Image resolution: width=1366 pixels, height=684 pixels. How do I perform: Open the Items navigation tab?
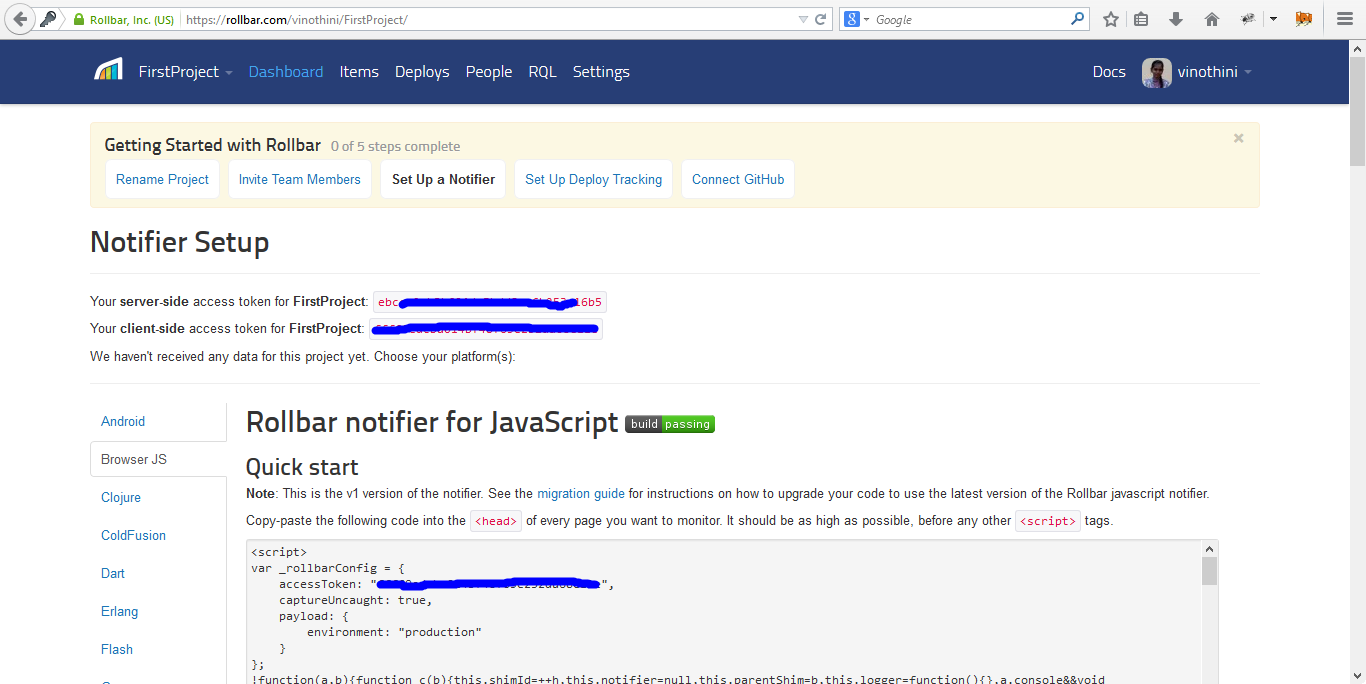click(359, 72)
